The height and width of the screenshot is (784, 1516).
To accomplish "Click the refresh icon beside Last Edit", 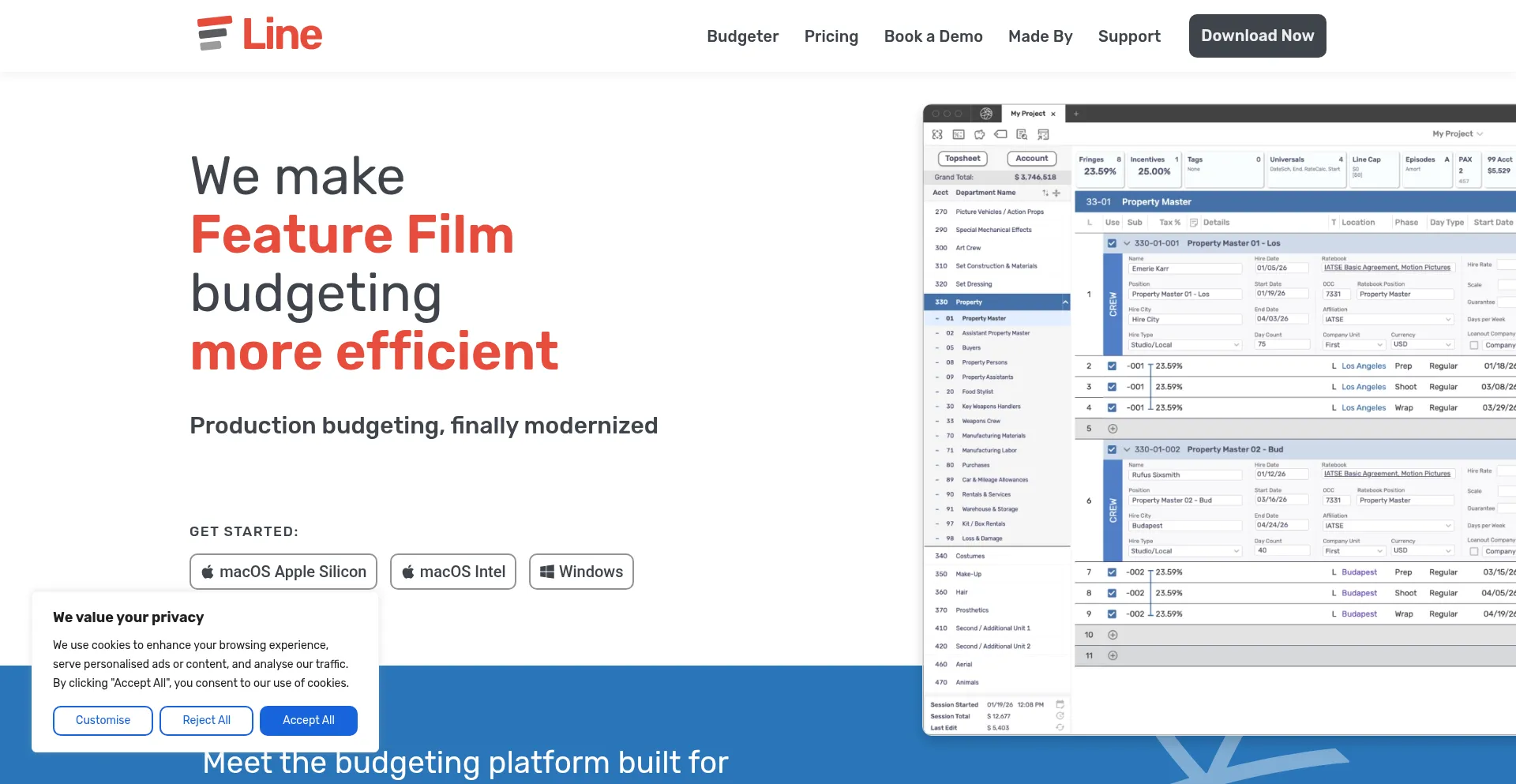I will tap(1060, 728).
